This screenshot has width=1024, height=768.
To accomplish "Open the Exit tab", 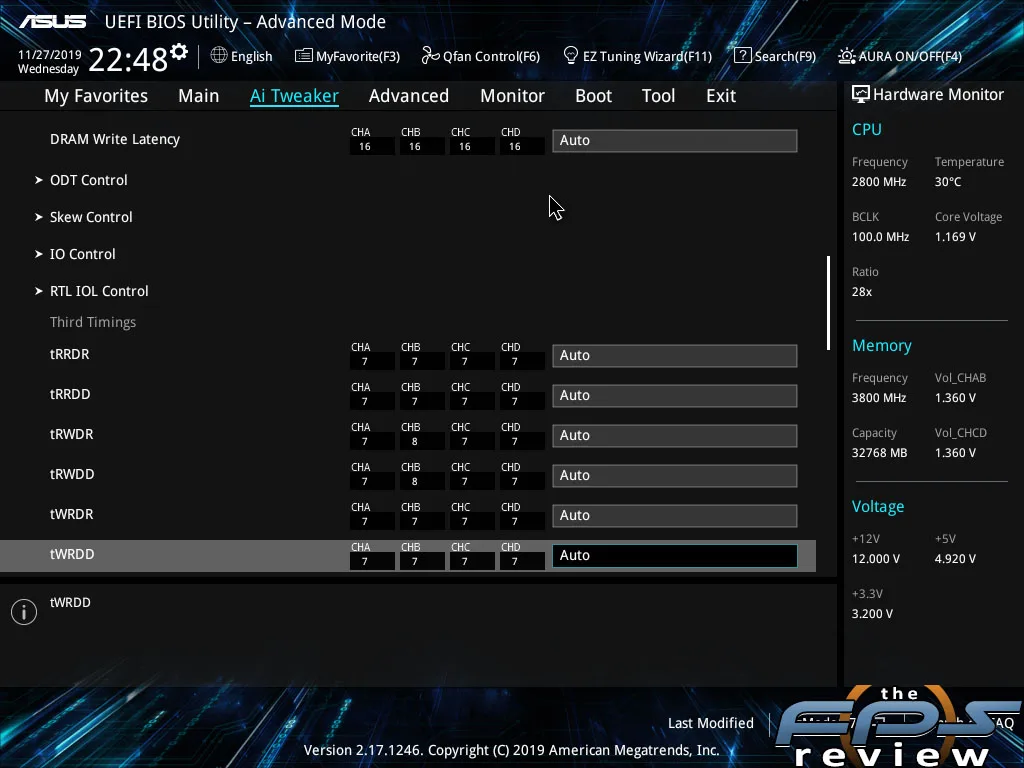I will pos(721,96).
